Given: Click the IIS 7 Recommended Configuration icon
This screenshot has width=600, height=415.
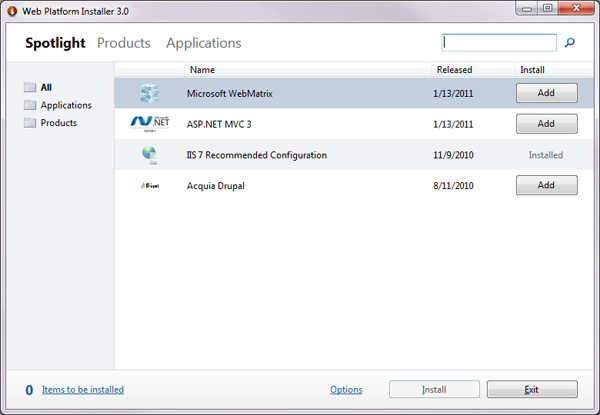Looking at the screenshot, I should click(x=150, y=155).
